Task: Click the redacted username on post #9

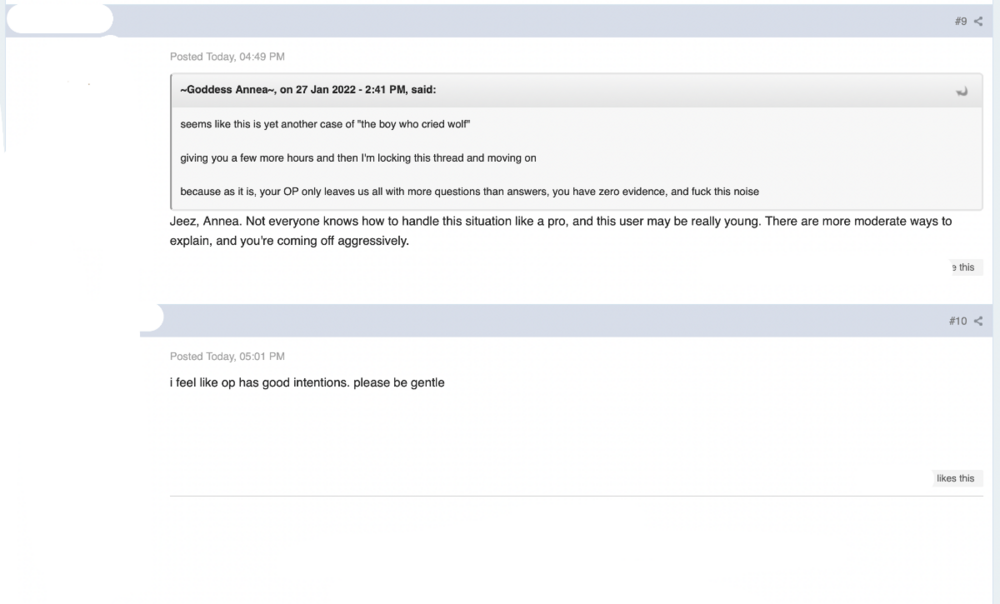Action: click(x=60, y=19)
